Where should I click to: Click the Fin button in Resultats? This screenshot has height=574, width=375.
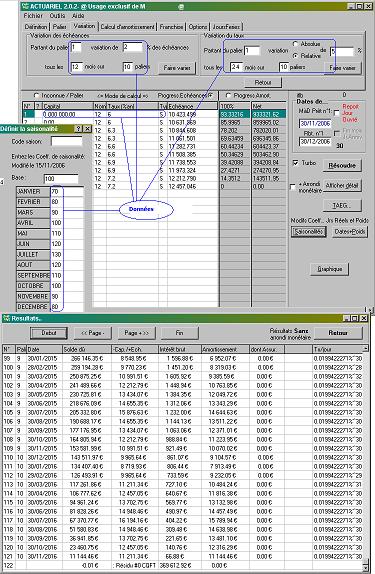(179, 333)
